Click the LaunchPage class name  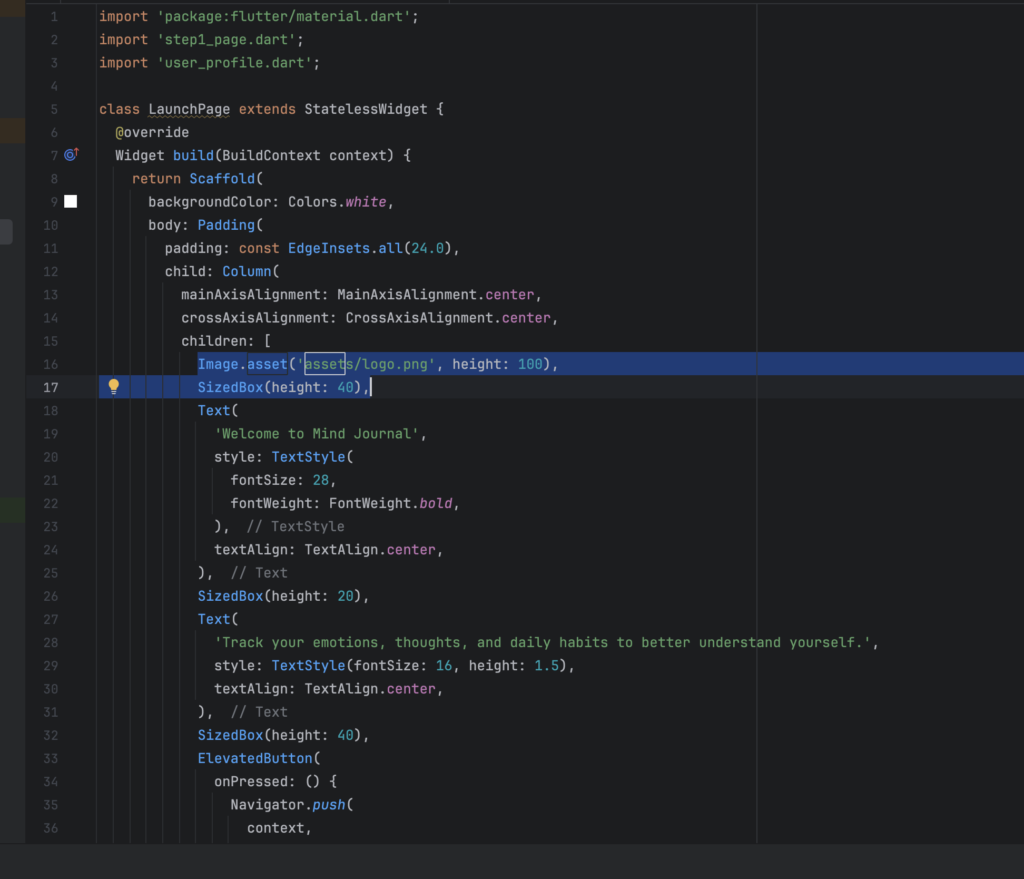189,109
